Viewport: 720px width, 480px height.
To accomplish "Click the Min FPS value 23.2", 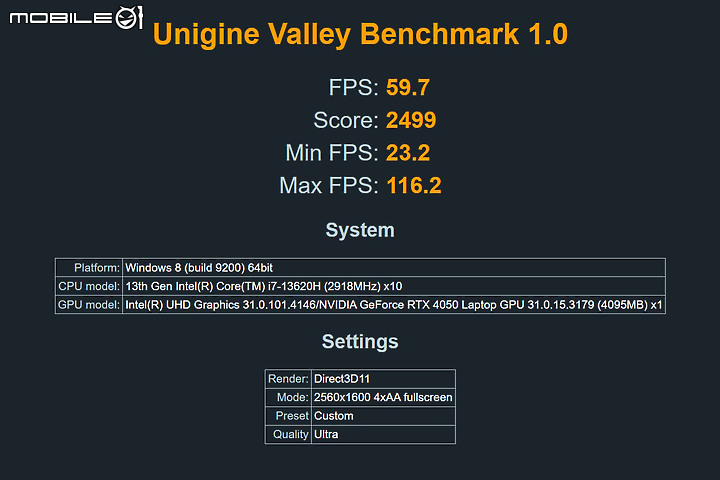I will click(408, 152).
